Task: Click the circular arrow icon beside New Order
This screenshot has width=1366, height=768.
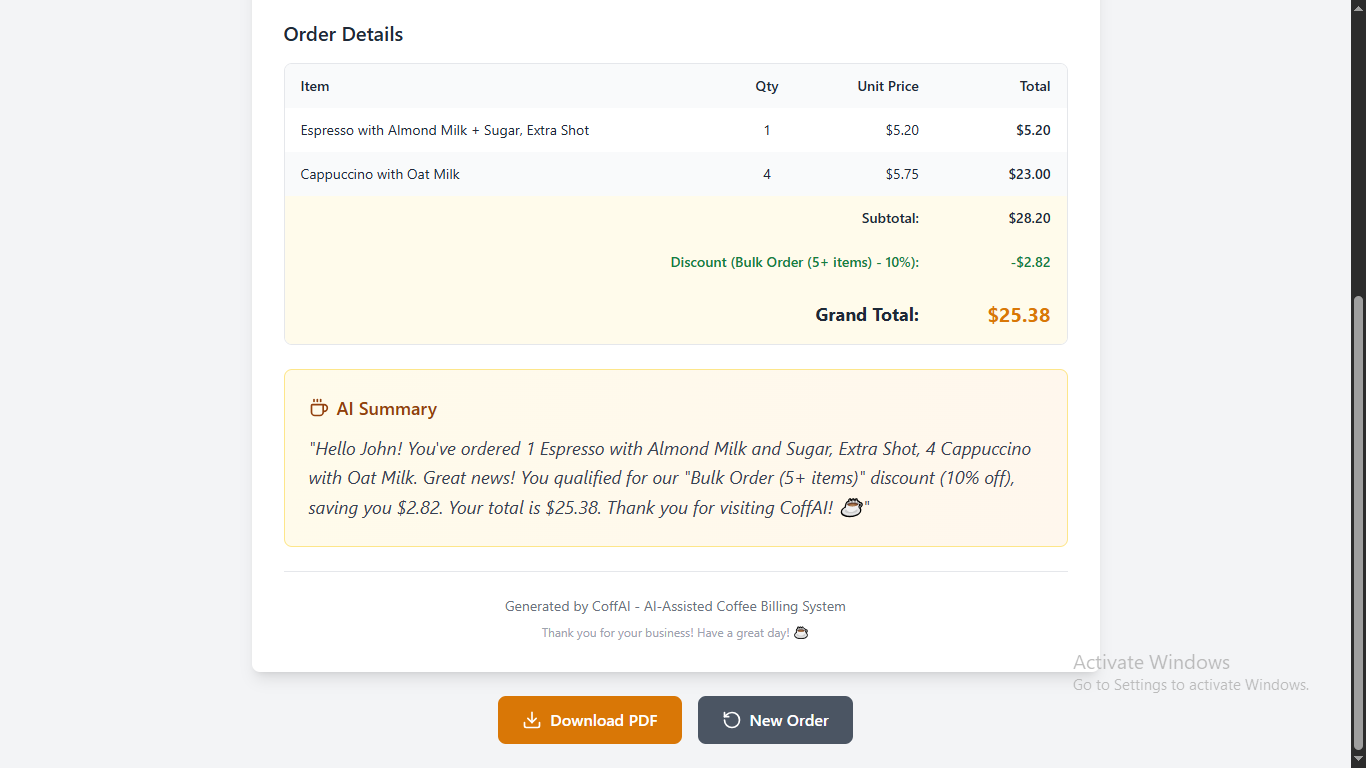Action: [x=732, y=720]
